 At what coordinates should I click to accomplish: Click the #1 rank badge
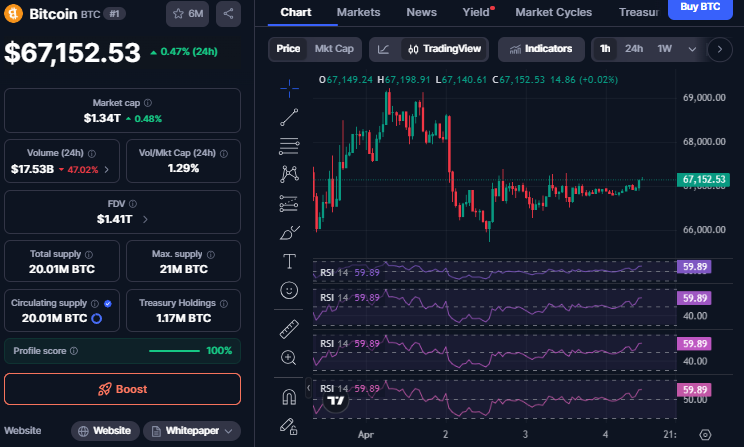(x=114, y=14)
